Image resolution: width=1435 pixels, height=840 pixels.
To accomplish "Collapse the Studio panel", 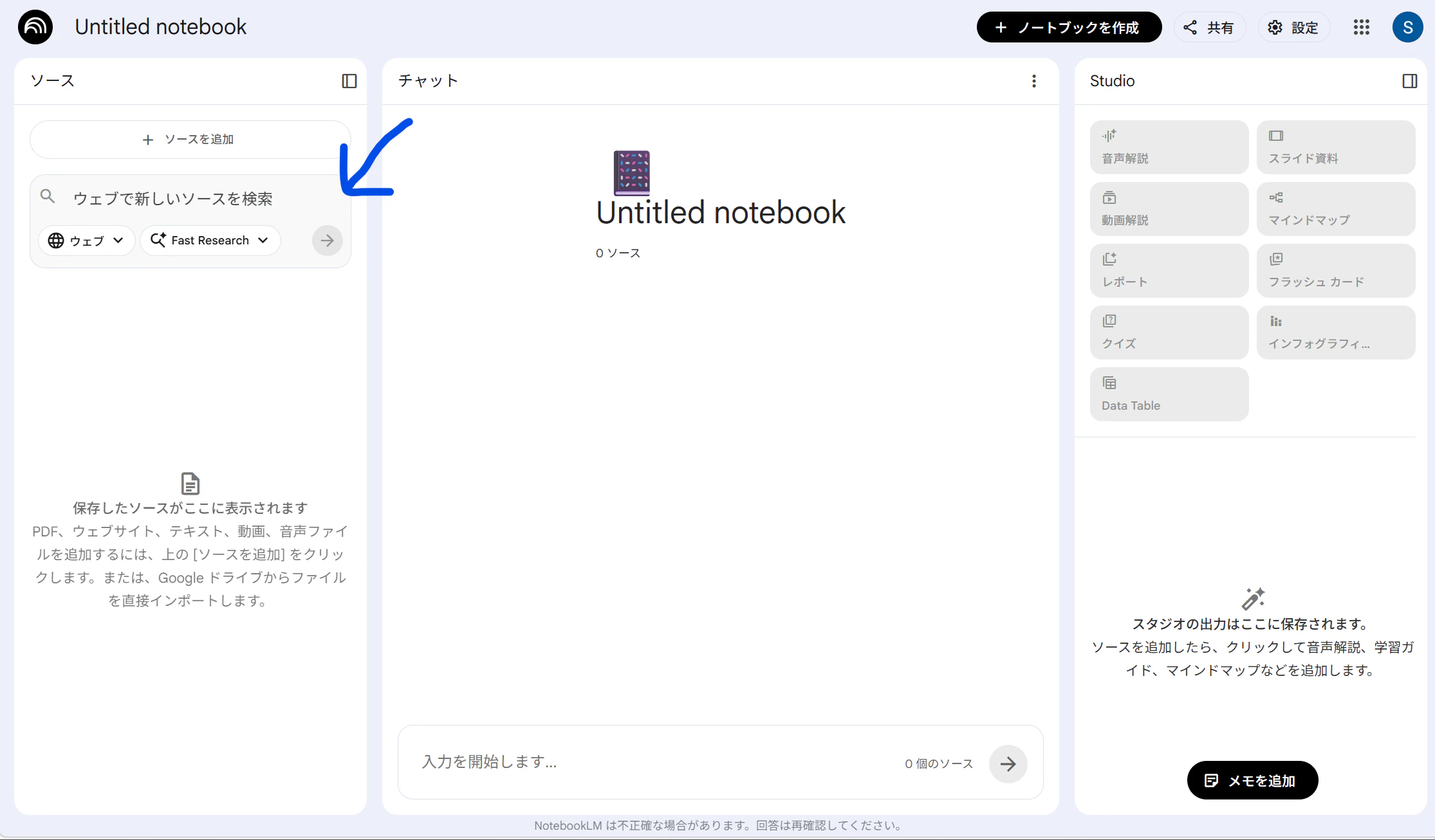I will click(x=1409, y=81).
